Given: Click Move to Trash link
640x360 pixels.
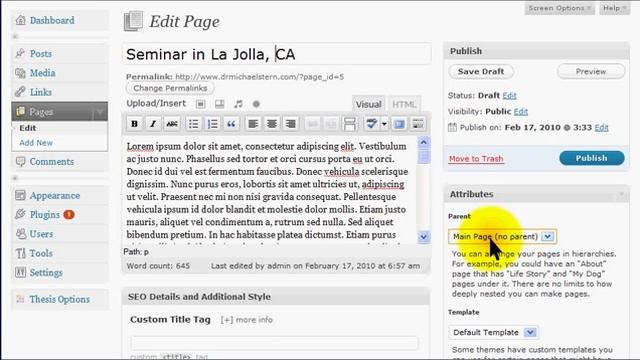Looking at the screenshot, I should (x=476, y=159).
